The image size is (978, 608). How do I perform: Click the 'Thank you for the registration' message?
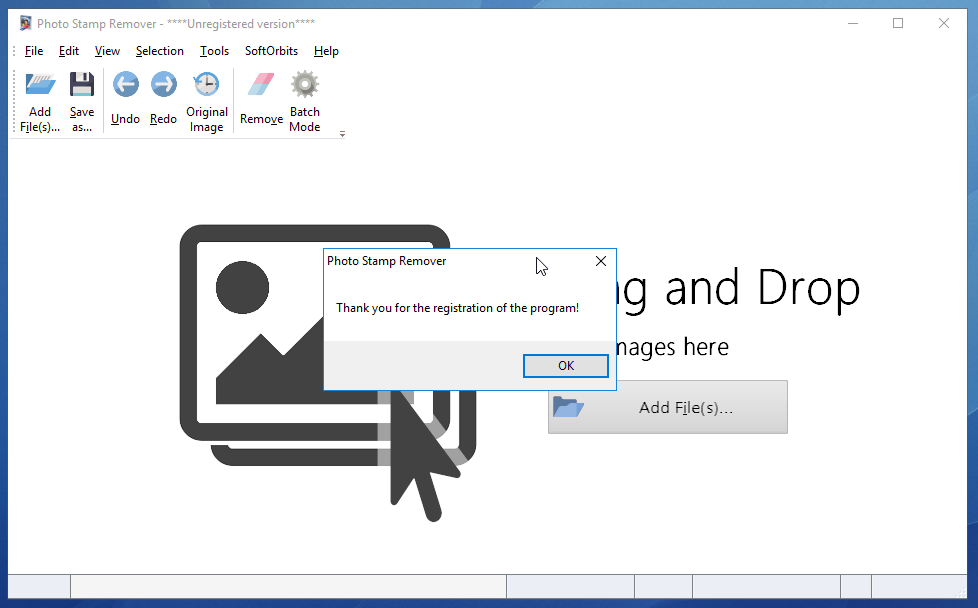coord(457,308)
